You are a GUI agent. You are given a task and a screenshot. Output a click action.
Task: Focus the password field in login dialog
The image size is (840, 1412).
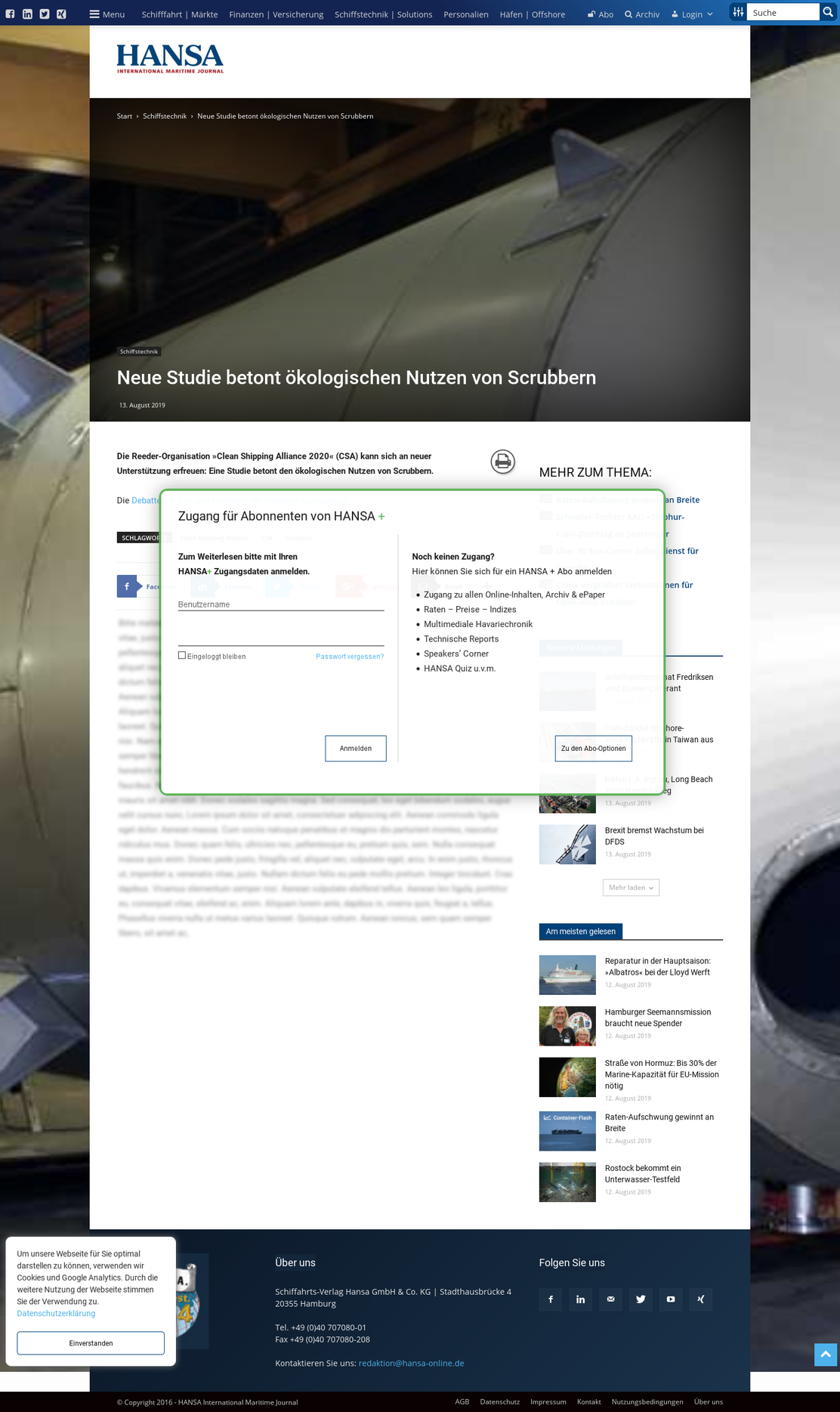coord(281,636)
